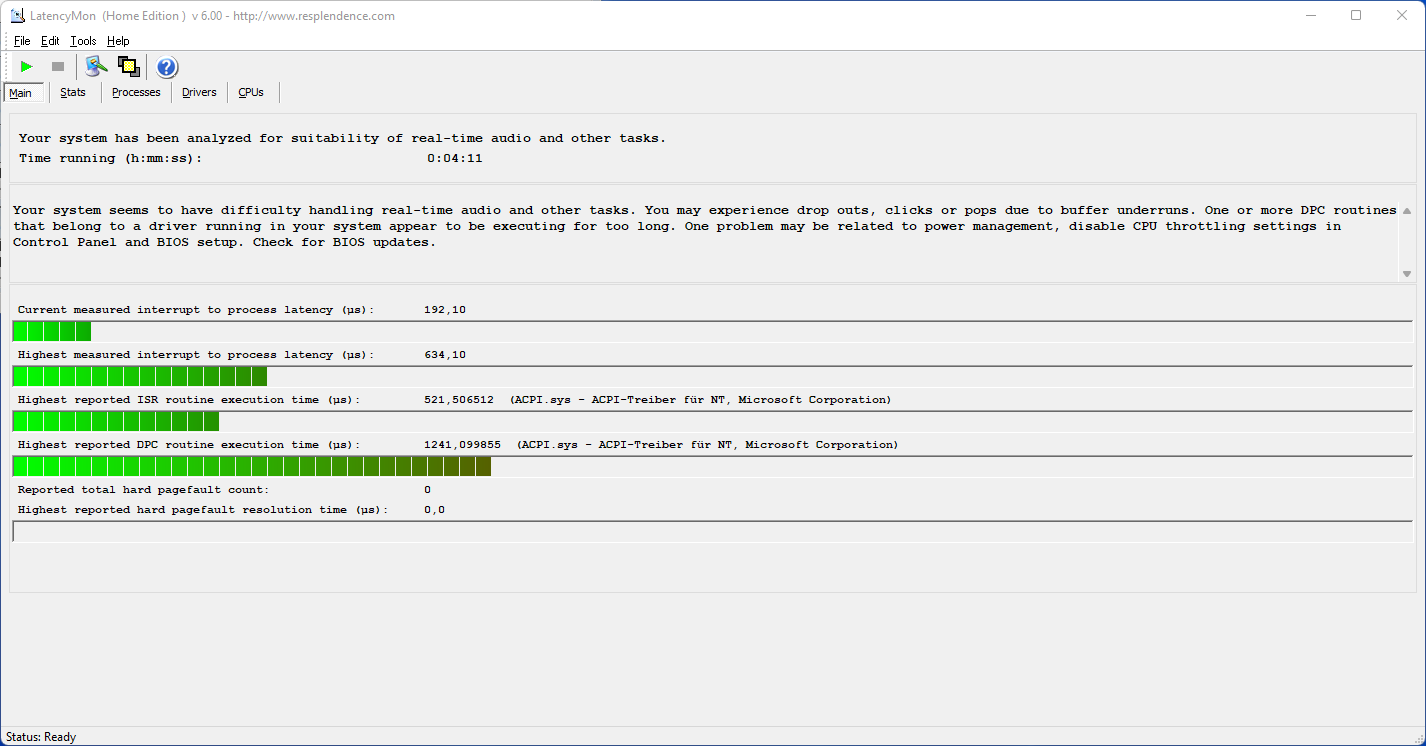The width and height of the screenshot is (1426, 746).
Task: Click the highest DPC routine execution bar
Action: (x=252, y=467)
